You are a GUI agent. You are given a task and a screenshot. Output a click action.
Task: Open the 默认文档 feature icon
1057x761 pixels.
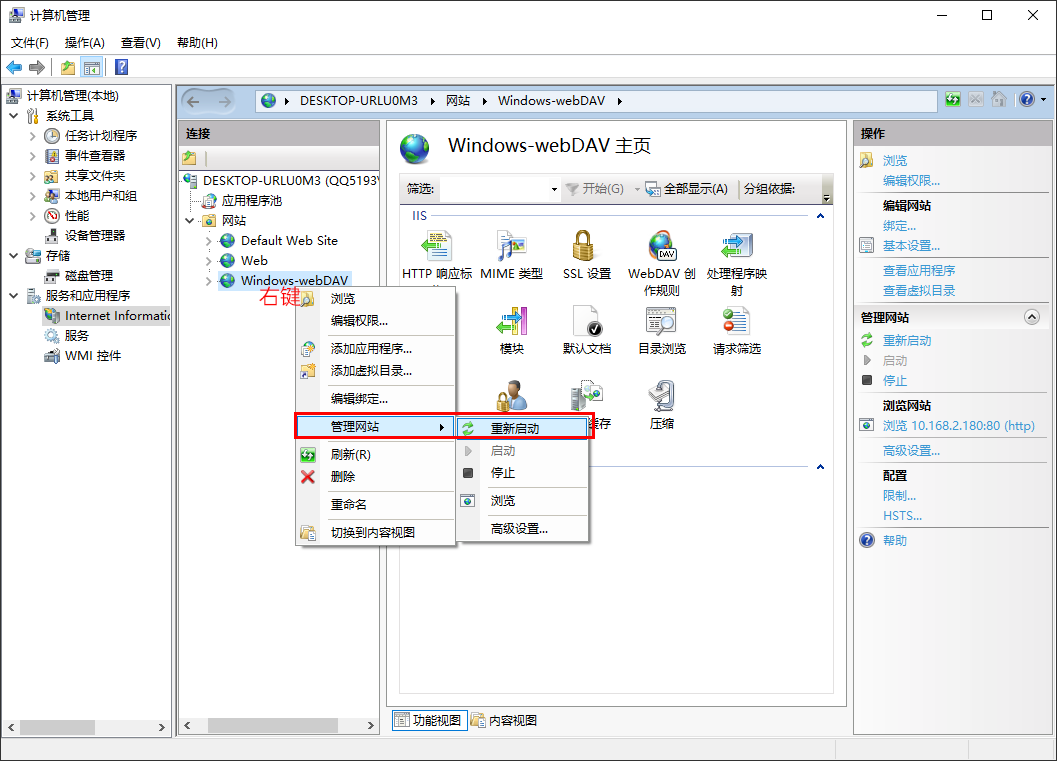[x=586, y=322]
